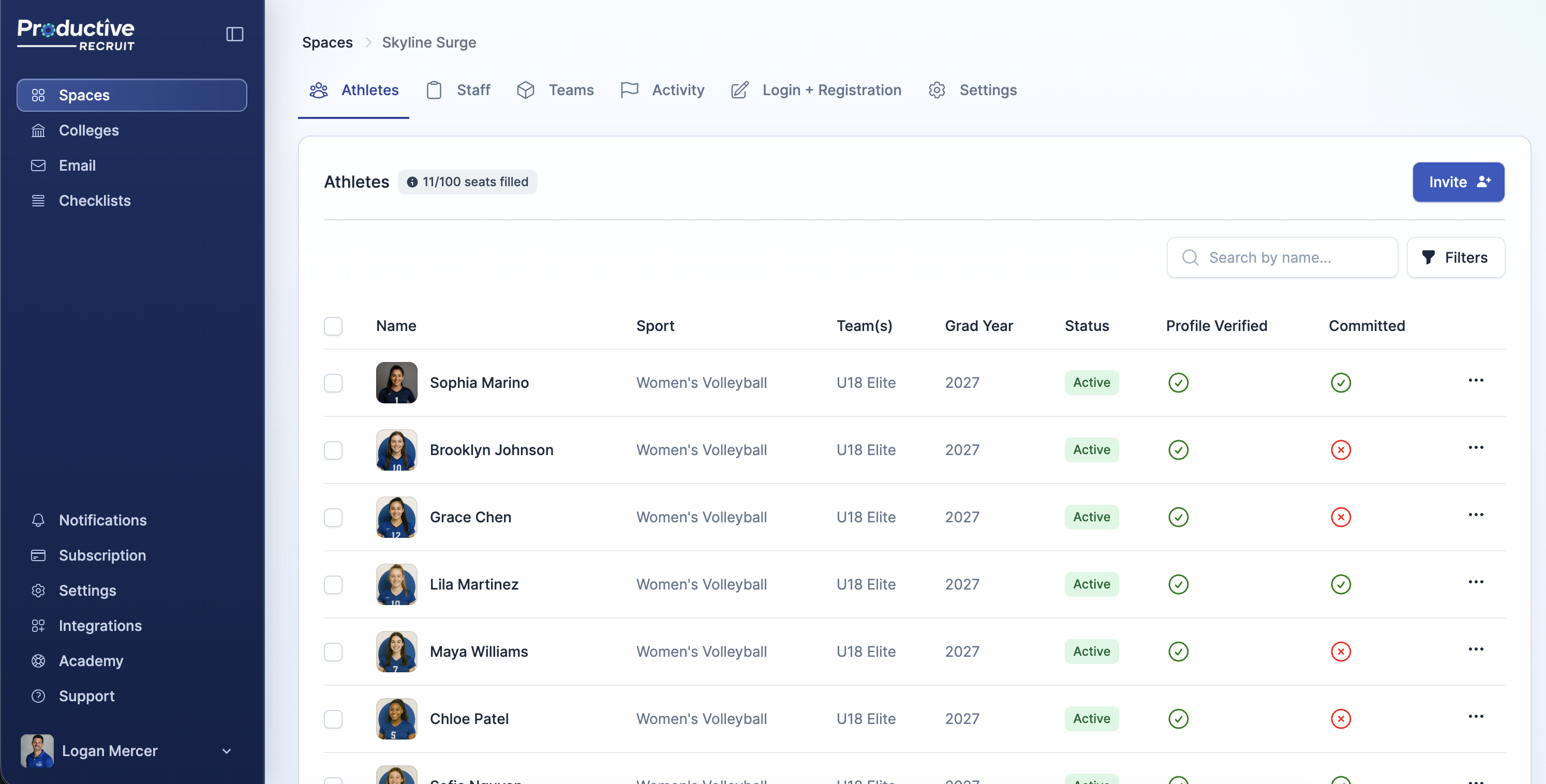Check the select-all athletes checkbox

tap(333, 326)
